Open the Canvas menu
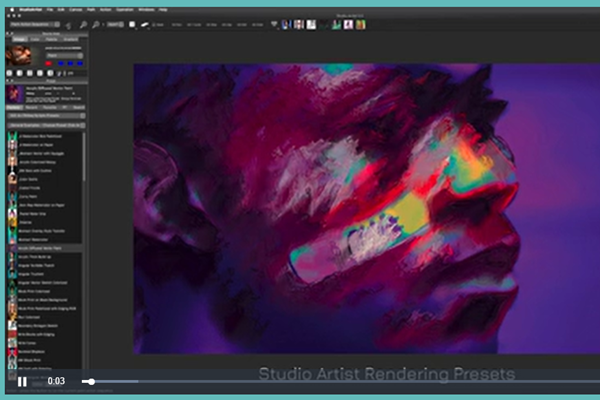 (75, 10)
